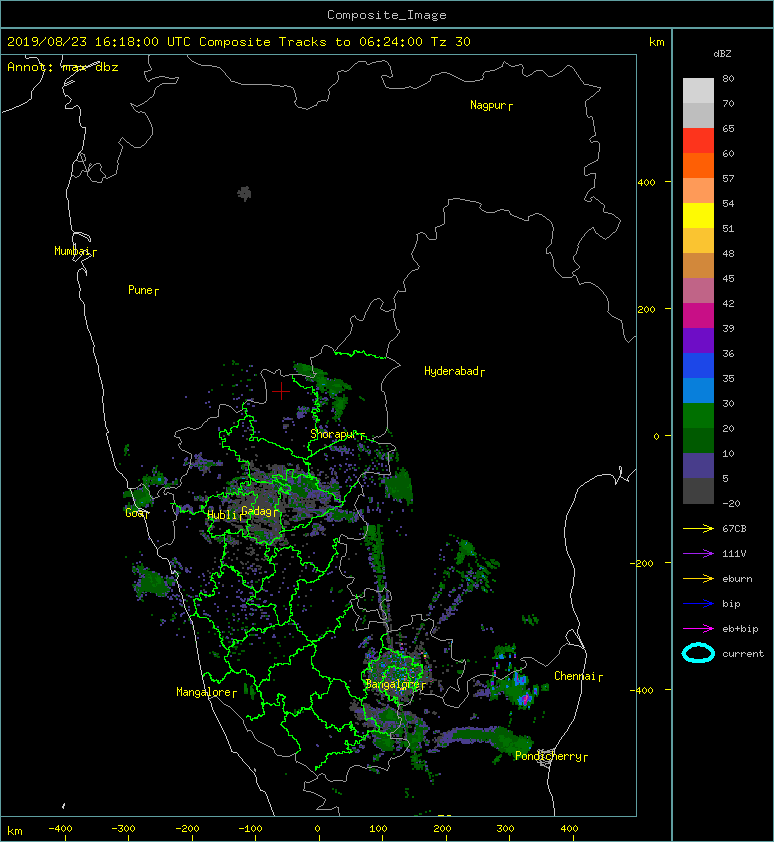Click the 2019/08/23 16:18:00 UTC timestamp
Screen dimensions: 774x842
coord(99,42)
